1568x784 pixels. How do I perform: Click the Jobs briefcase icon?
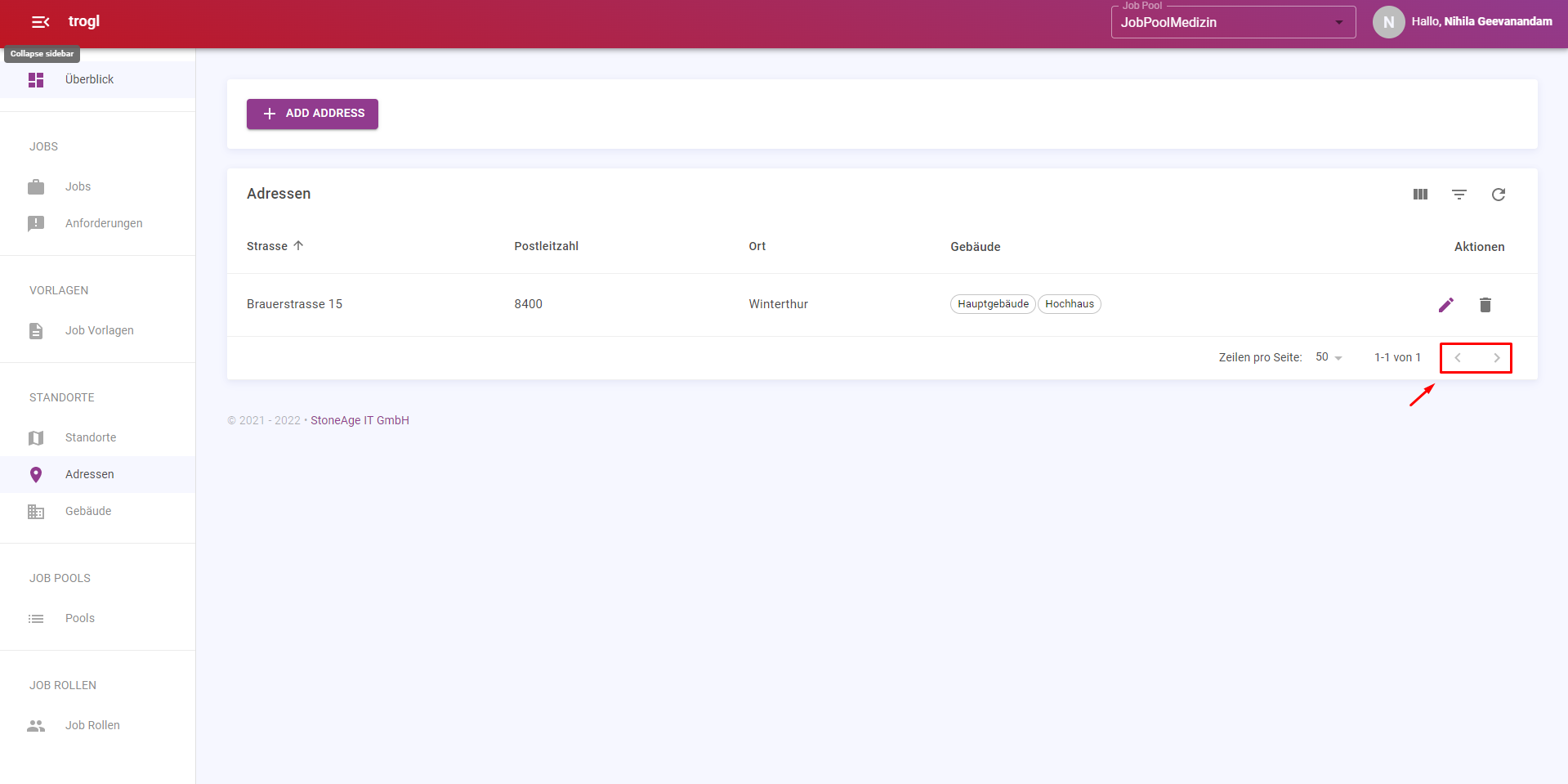[x=36, y=186]
